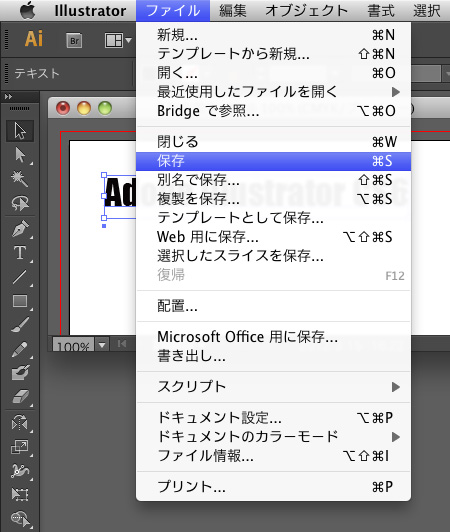Choose 閉じる menu item
This screenshot has width=450, height=532.
(273, 142)
